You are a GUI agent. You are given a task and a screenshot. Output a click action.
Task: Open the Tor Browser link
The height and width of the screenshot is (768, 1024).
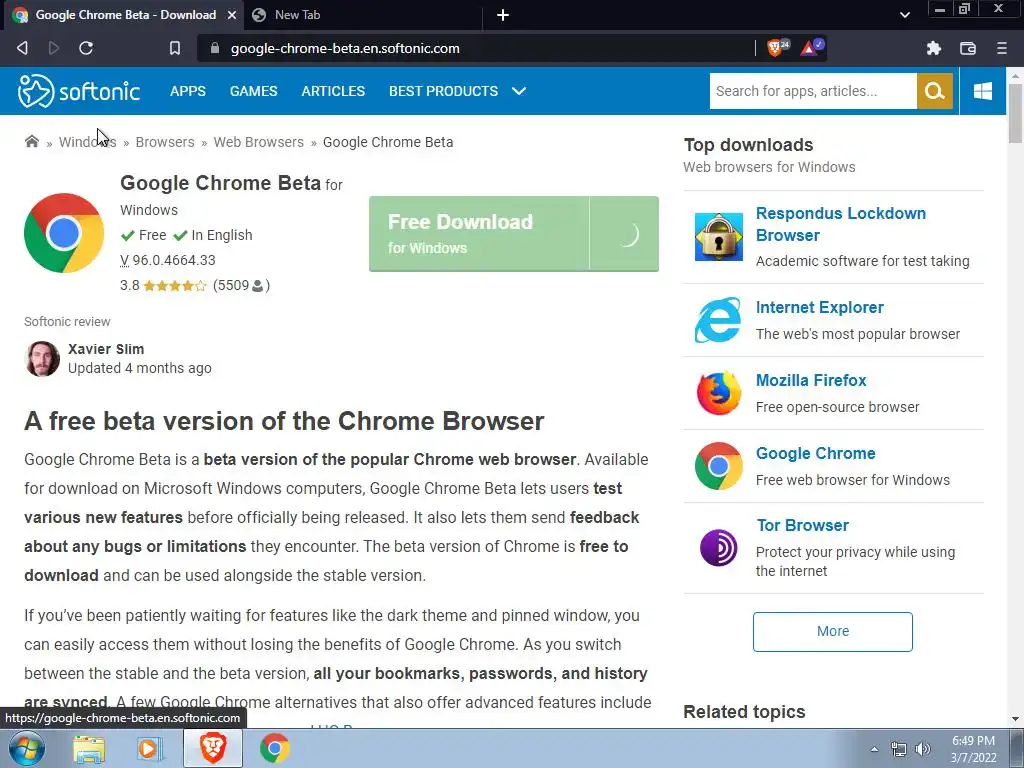click(803, 525)
